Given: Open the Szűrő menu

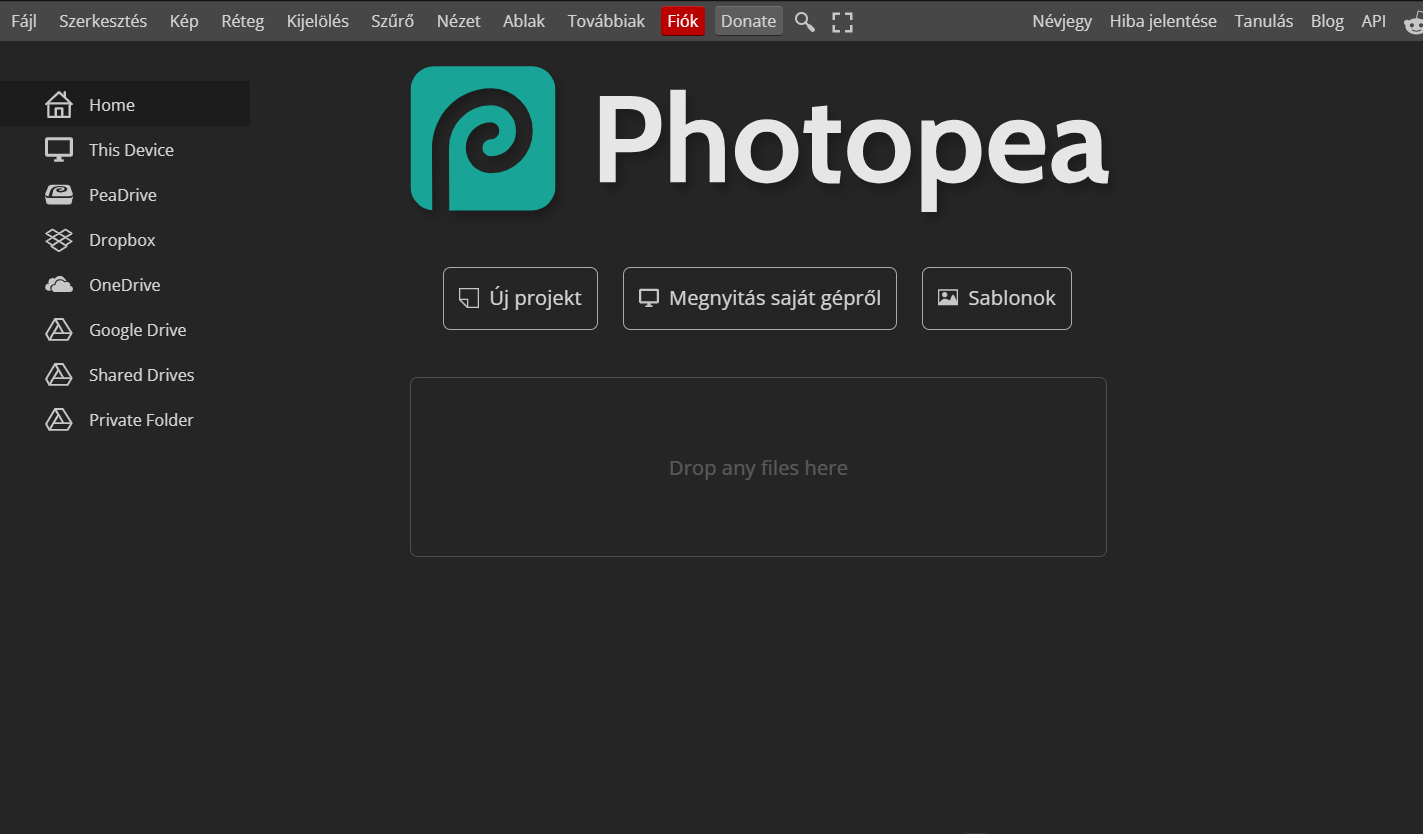Looking at the screenshot, I should (x=392, y=21).
